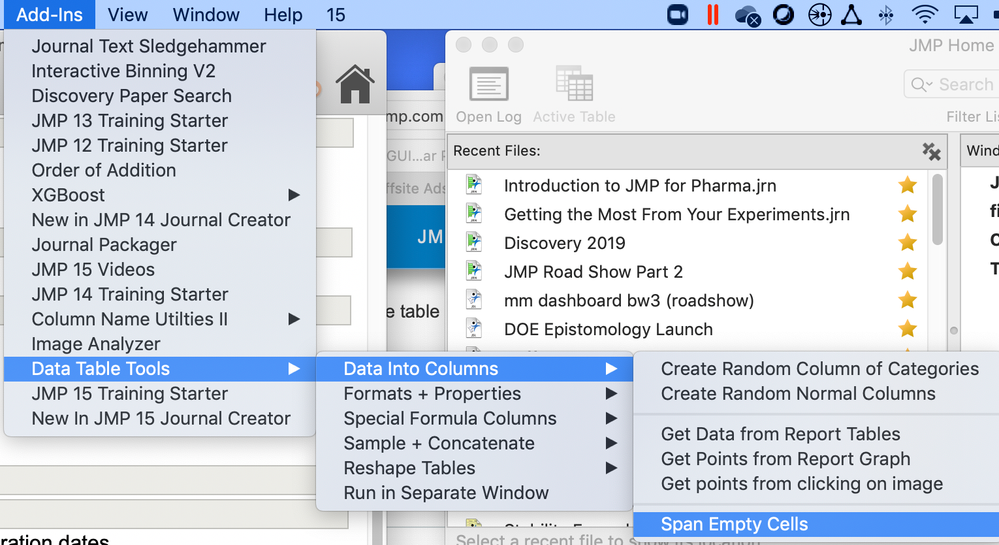Viewport: 999px width, 545px height.
Task: Open DOE Epistomology Launch file
Action: click(x=608, y=330)
